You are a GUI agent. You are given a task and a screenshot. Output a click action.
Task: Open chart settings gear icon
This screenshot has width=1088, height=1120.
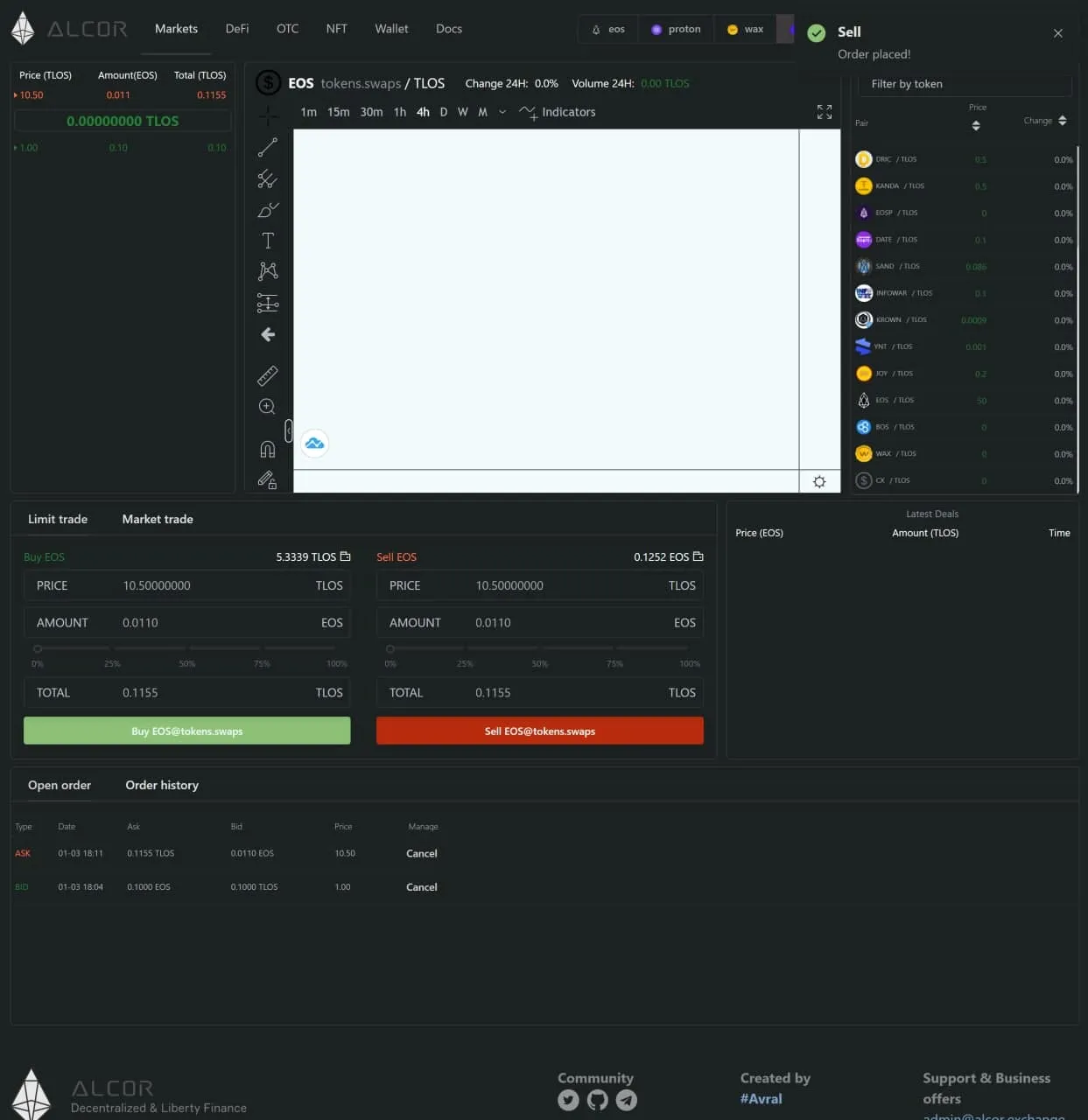click(x=819, y=481)
